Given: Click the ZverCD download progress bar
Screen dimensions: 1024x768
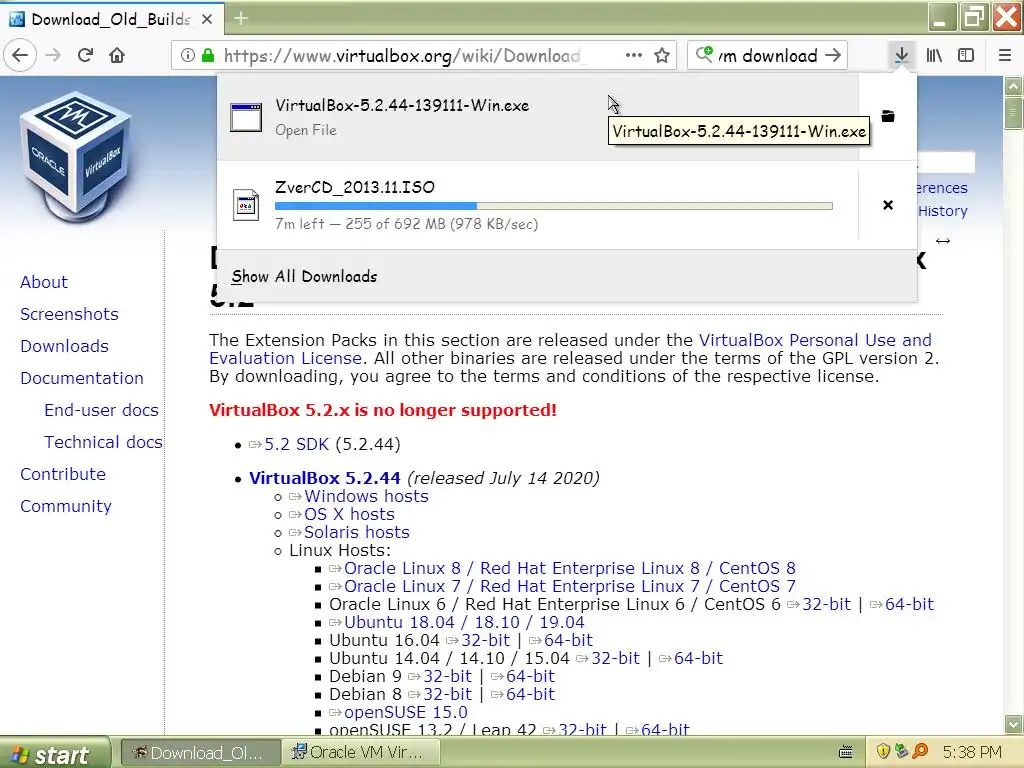Looking at the screenshot, I should 554,206.
